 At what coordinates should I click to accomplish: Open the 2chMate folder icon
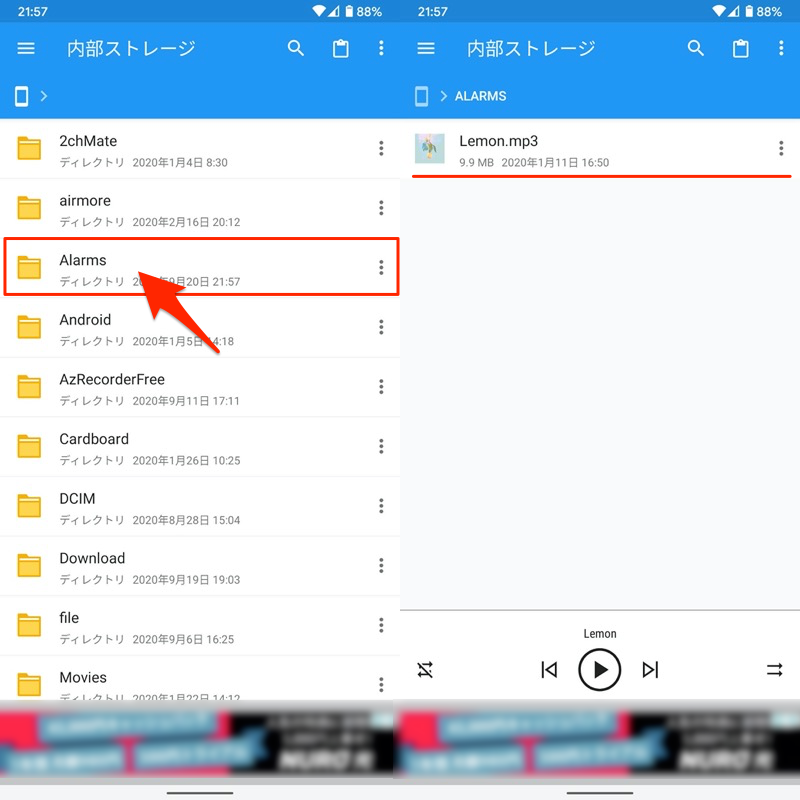(x=29, y=149)
